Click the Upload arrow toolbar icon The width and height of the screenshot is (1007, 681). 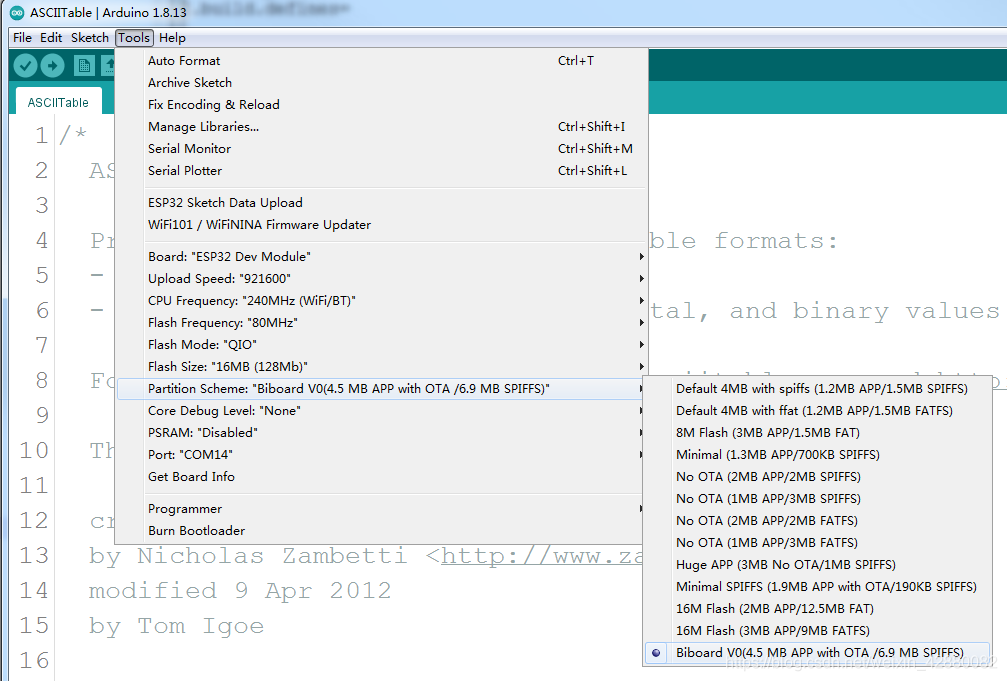[x=53, y=65]
